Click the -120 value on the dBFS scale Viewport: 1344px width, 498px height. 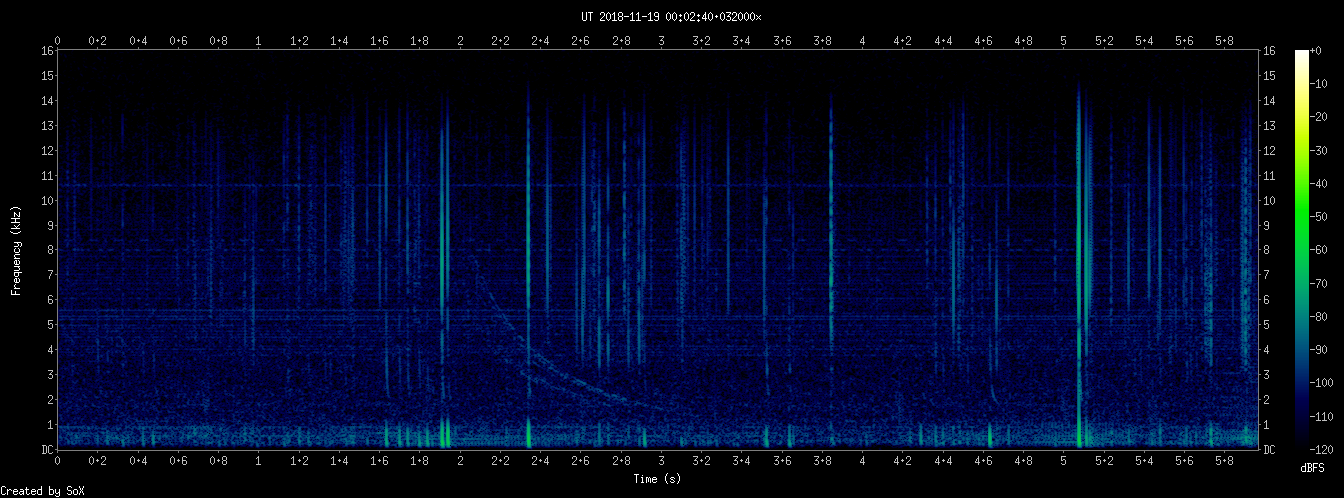point(1324,450)
